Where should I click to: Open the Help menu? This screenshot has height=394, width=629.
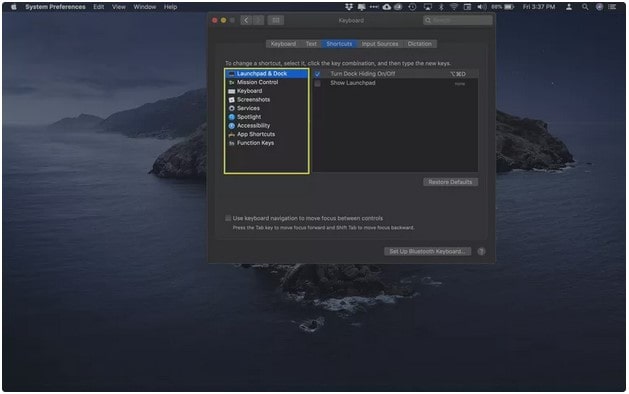170,7
